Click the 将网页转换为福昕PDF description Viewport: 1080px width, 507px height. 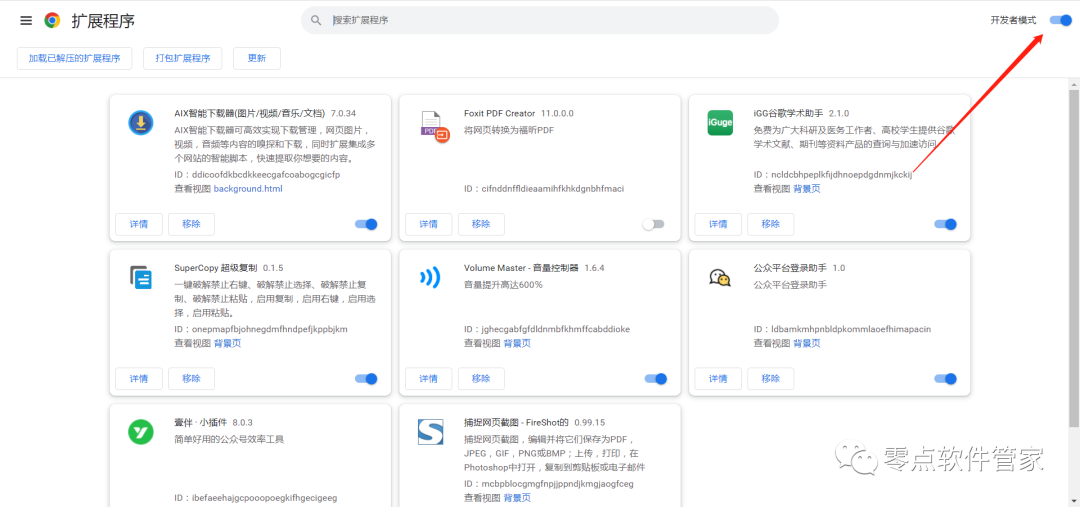tap(509, 130)
